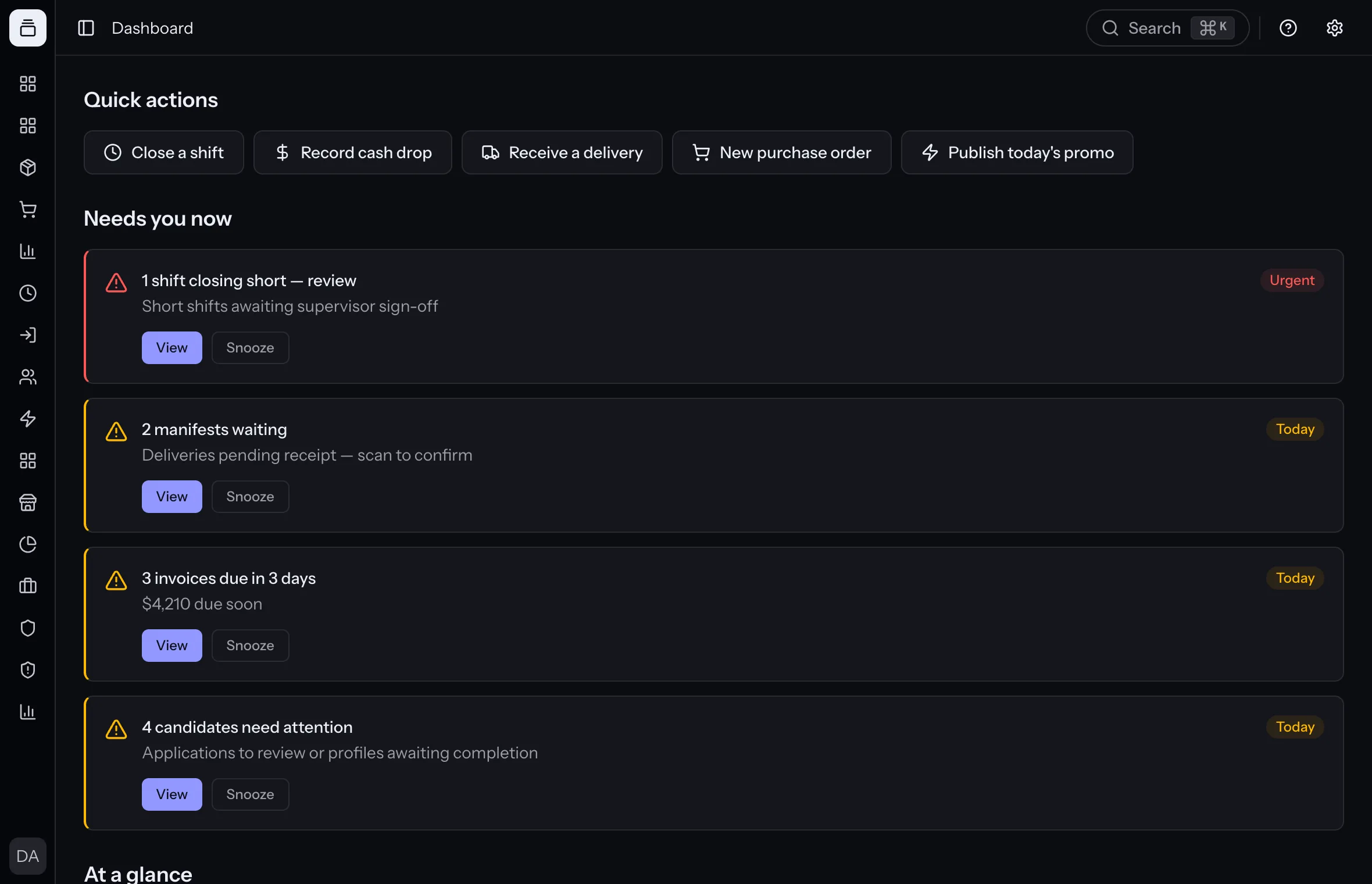The height and width of the screenshot is (884, 1372).
Task: Click the Dashboard title in header
Action: pyautogui.click(x=152, y=28)
